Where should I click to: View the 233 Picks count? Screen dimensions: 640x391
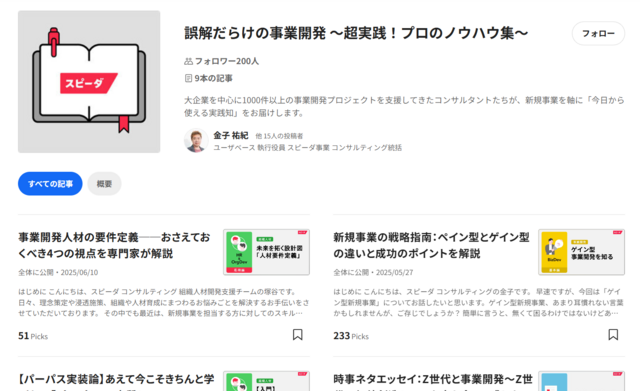coord(351,336)
